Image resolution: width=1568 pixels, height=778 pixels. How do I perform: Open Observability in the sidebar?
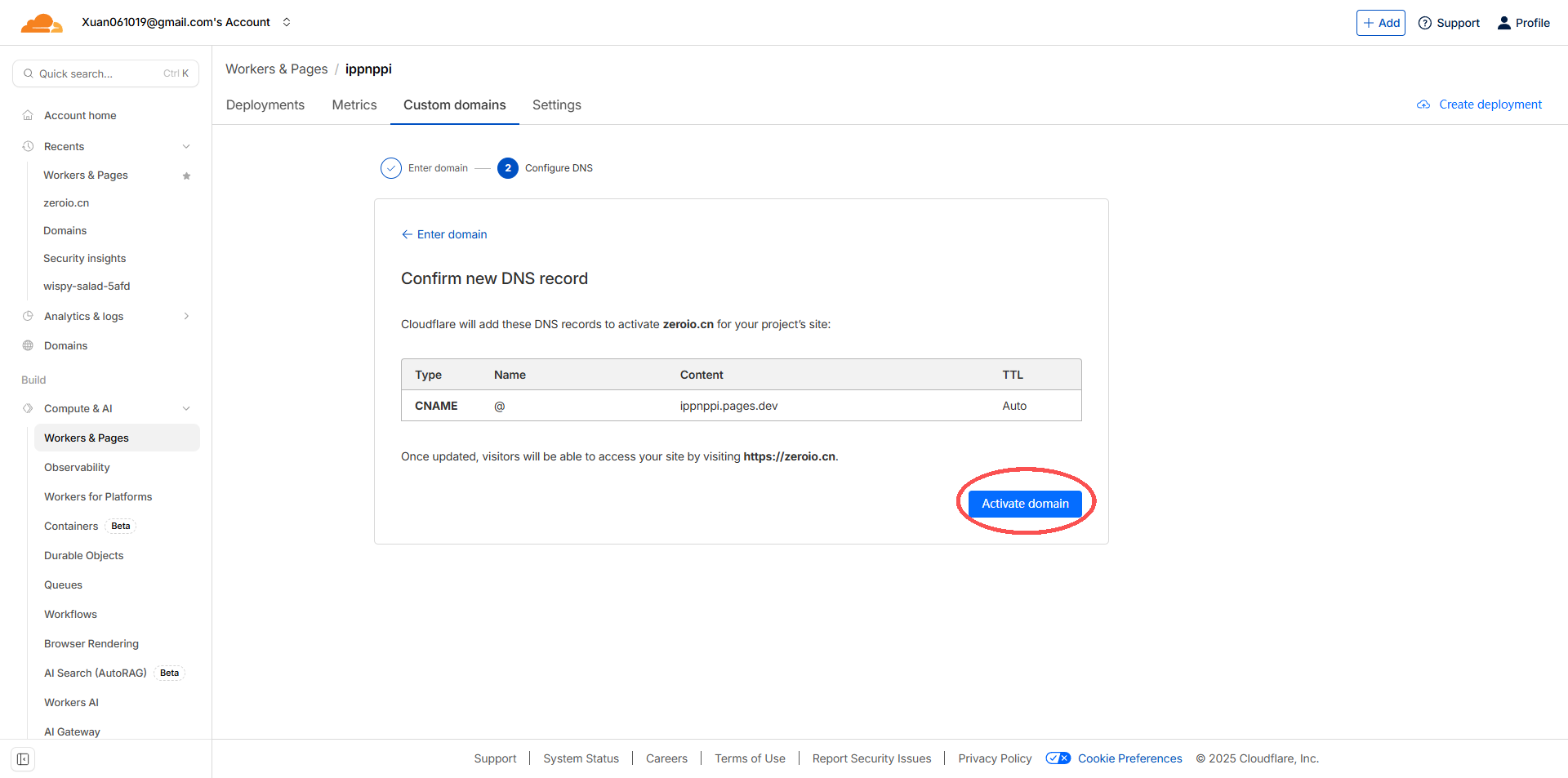coord(77,467)
